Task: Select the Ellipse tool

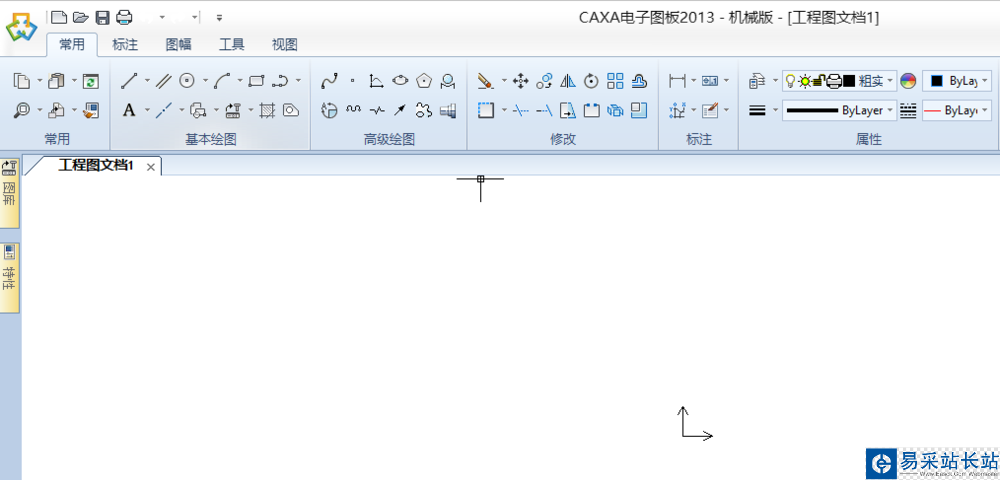Action: tap(400, 80)
